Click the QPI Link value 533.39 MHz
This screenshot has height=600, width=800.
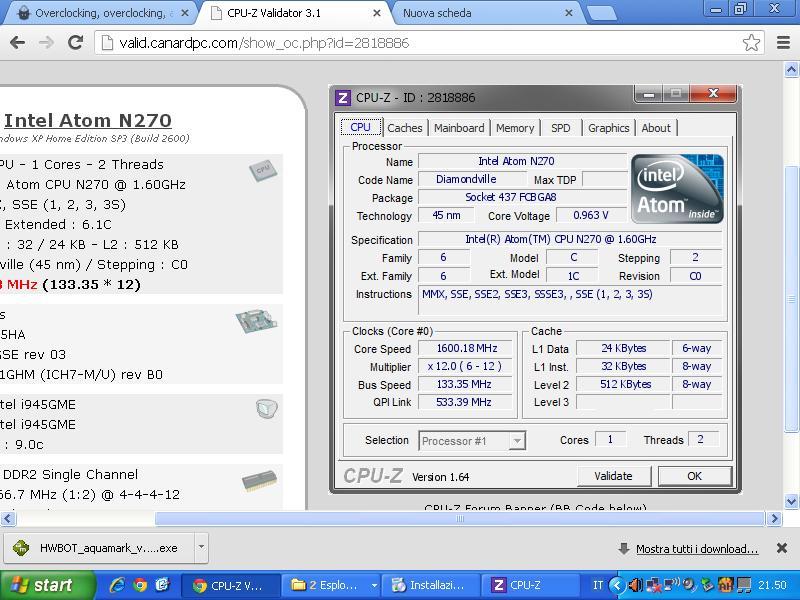pos(466,402)
